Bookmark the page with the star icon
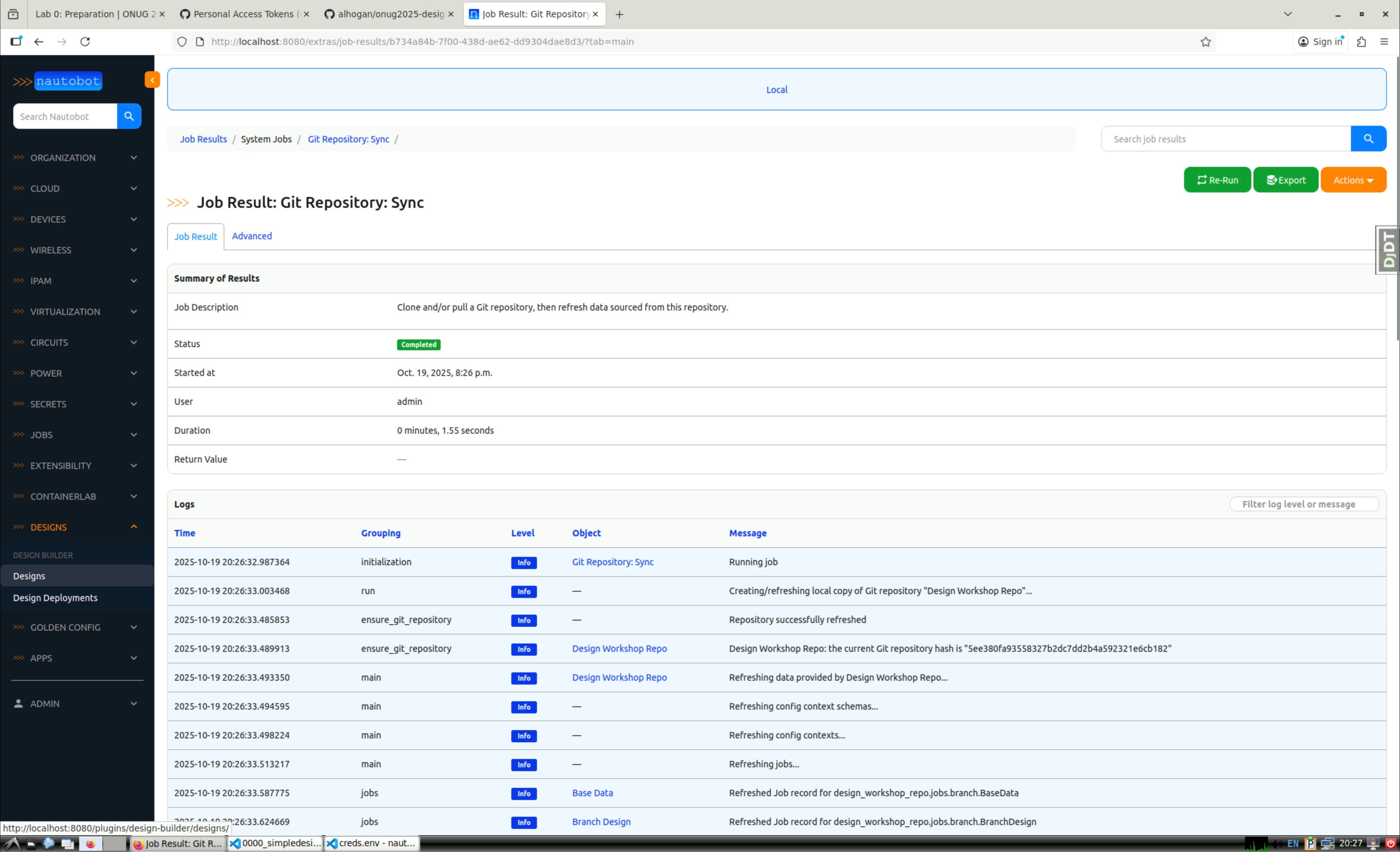This screenshot has width=1400, height=852. [x=1205, y=41]
